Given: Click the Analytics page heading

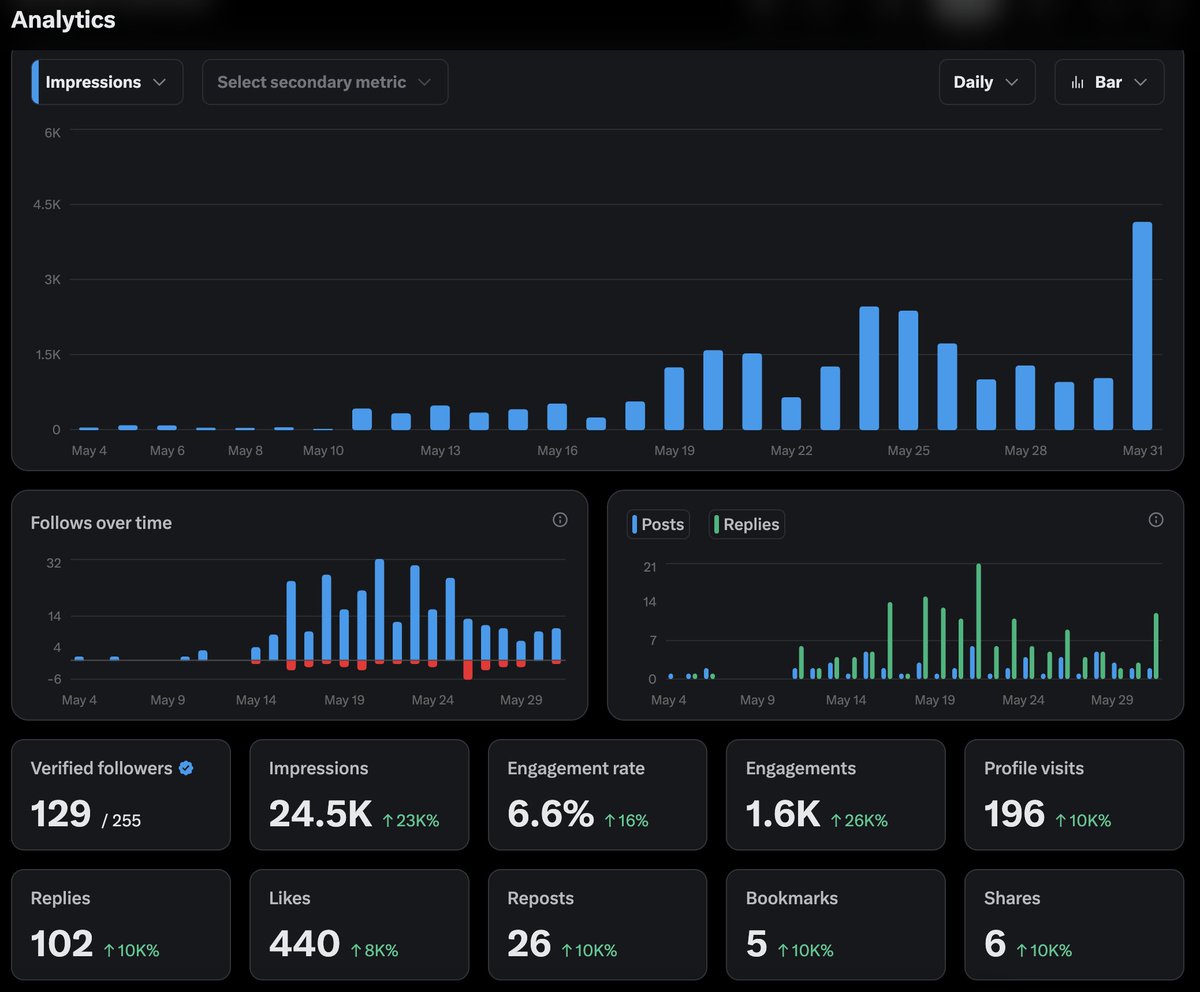Looking at the screenshot, I should [x=63, y=19].
